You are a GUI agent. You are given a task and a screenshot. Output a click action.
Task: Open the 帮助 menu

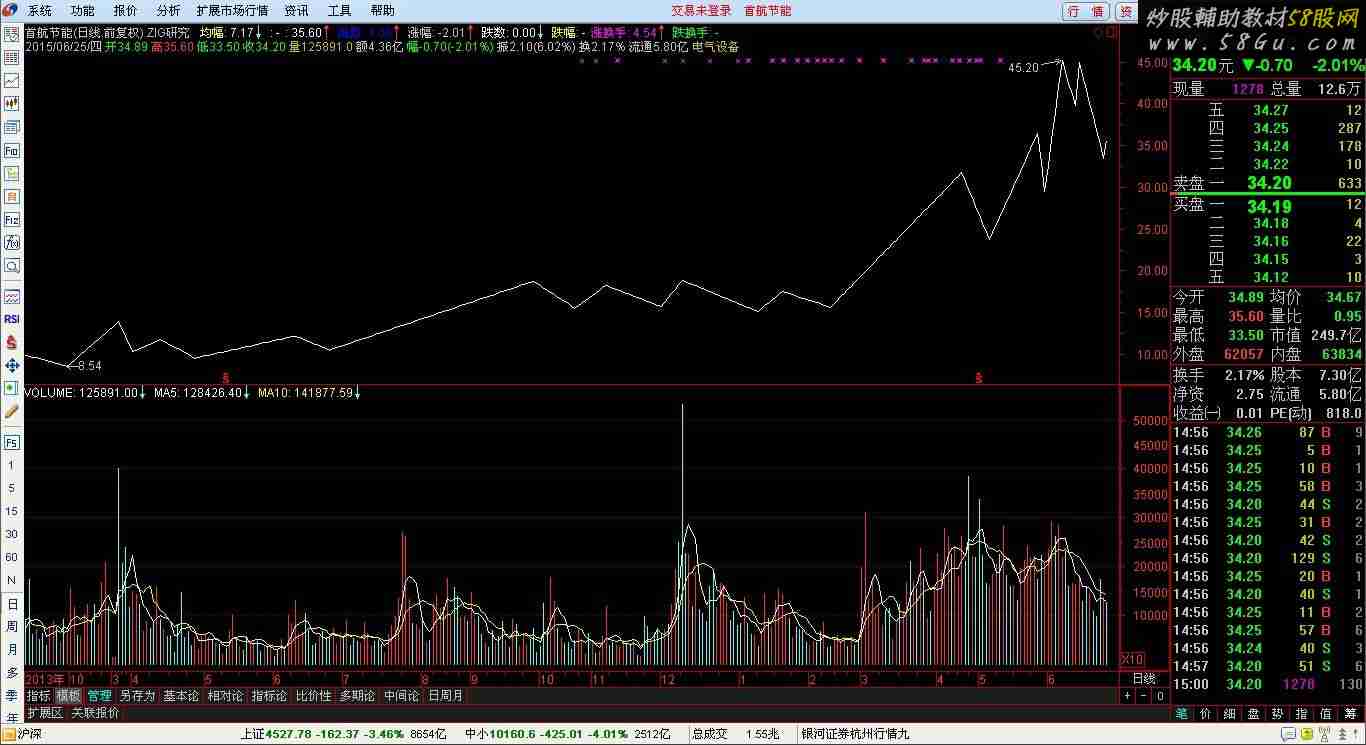[383, 11]
